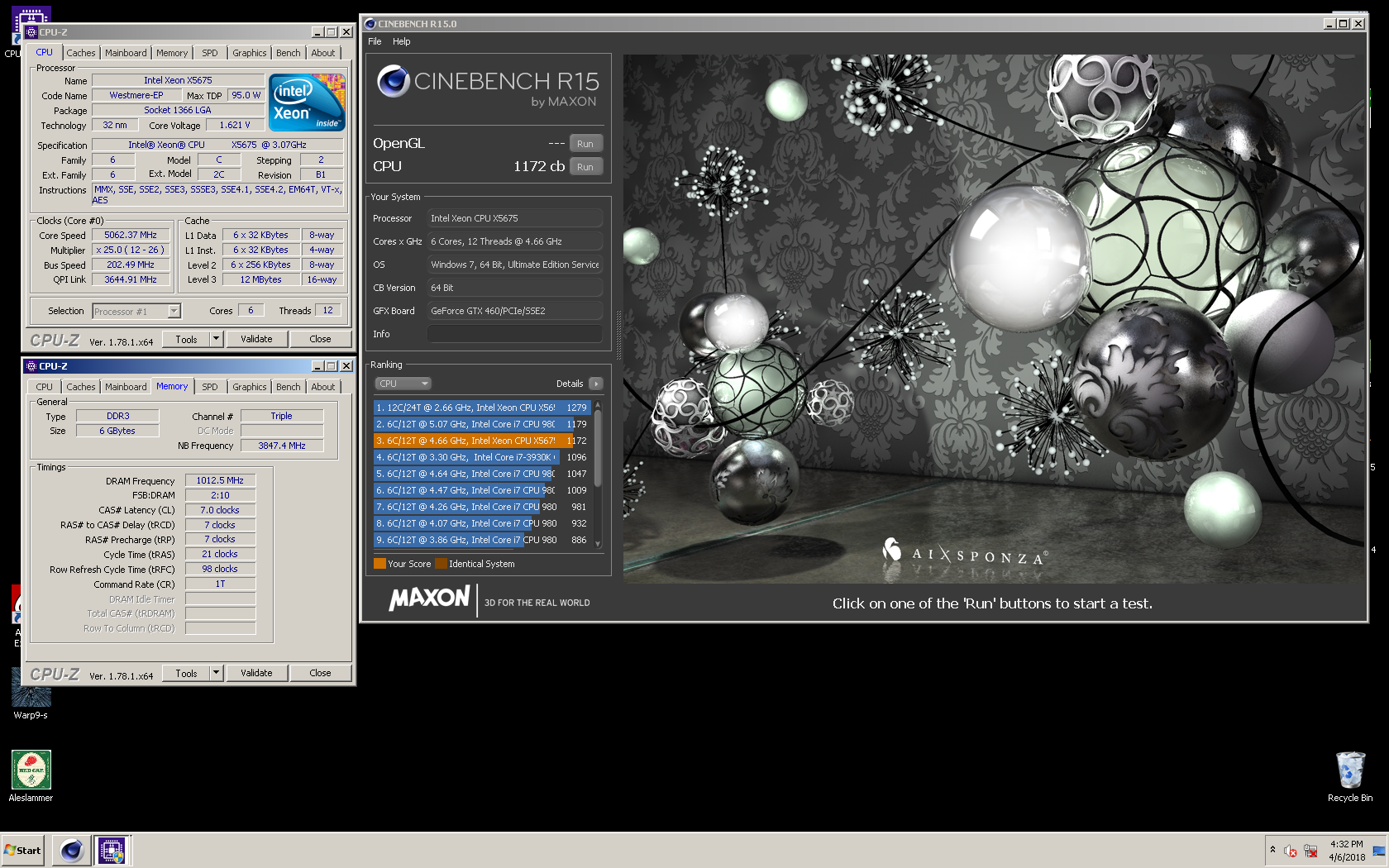Show hidden system tray icons
Viewport: 1389px width, 868px height.
(1272, 850)
